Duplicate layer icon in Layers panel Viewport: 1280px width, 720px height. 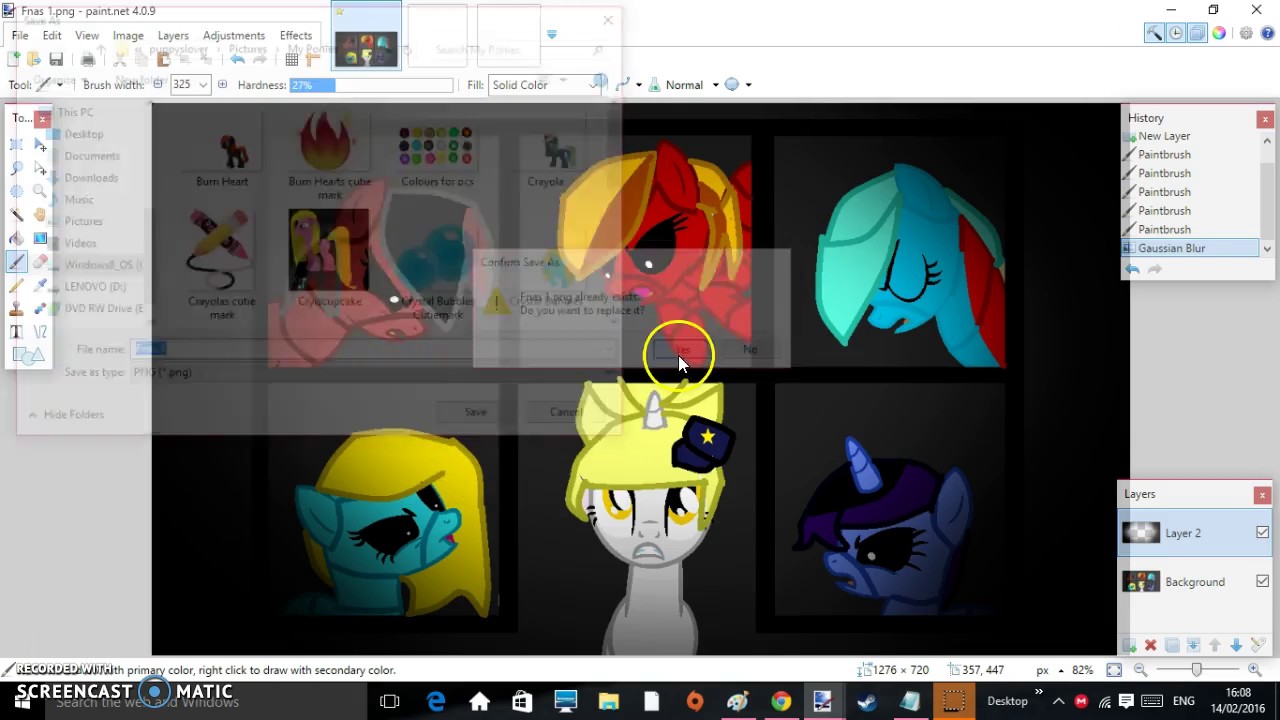coord(1172,646)
